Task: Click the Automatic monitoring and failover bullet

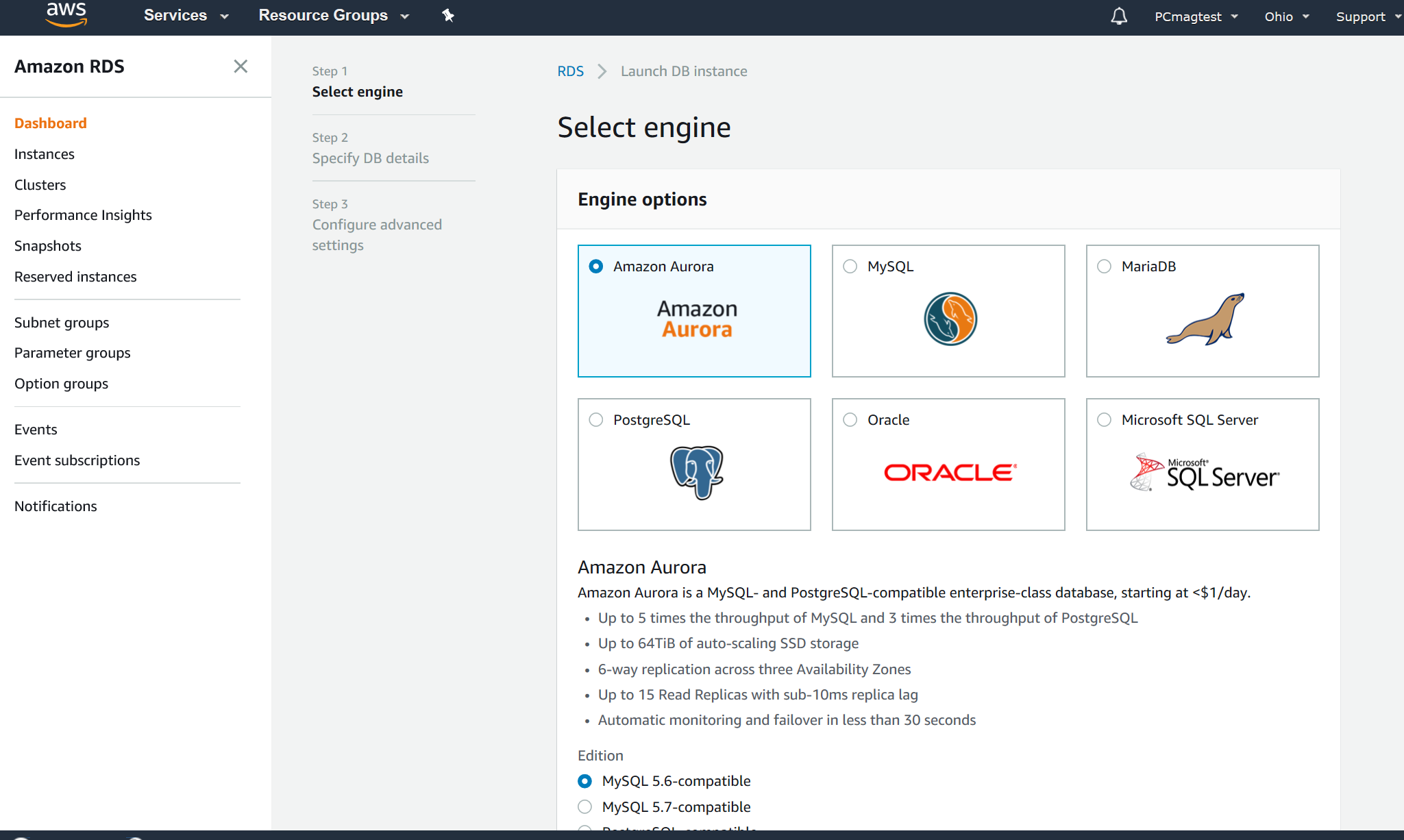Action: (x=787, y=720)
